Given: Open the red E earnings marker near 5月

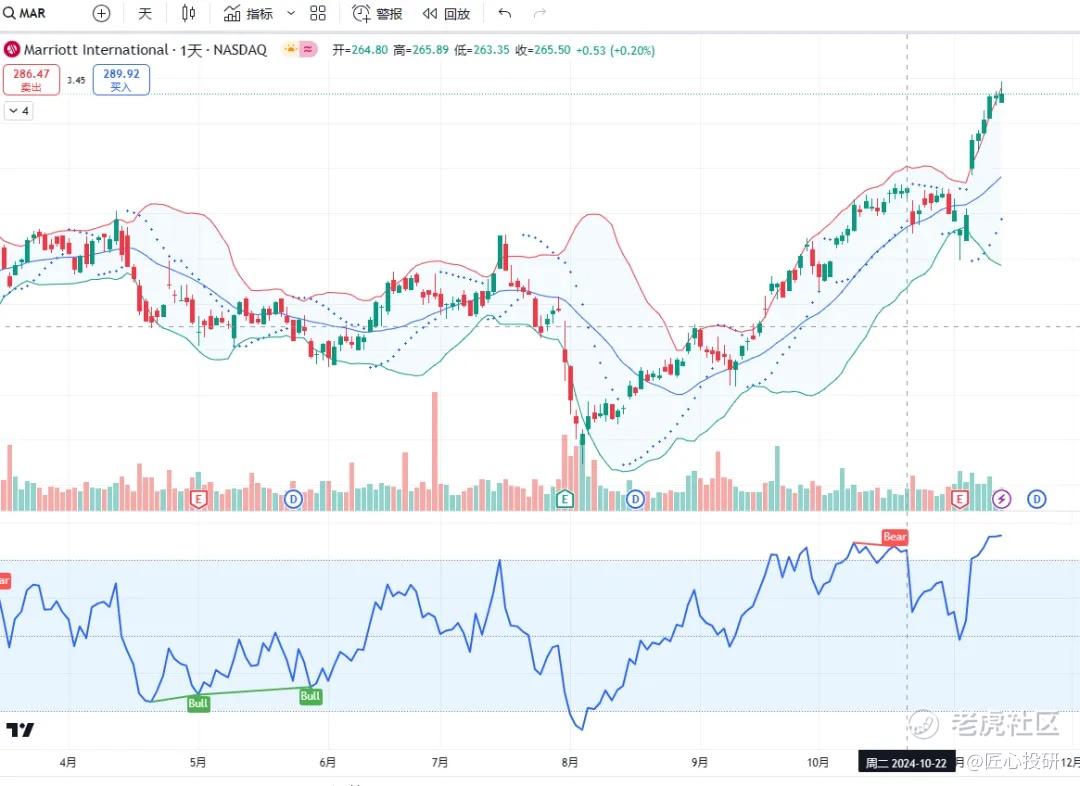Looking at the screenshot, I should (198, 499).
